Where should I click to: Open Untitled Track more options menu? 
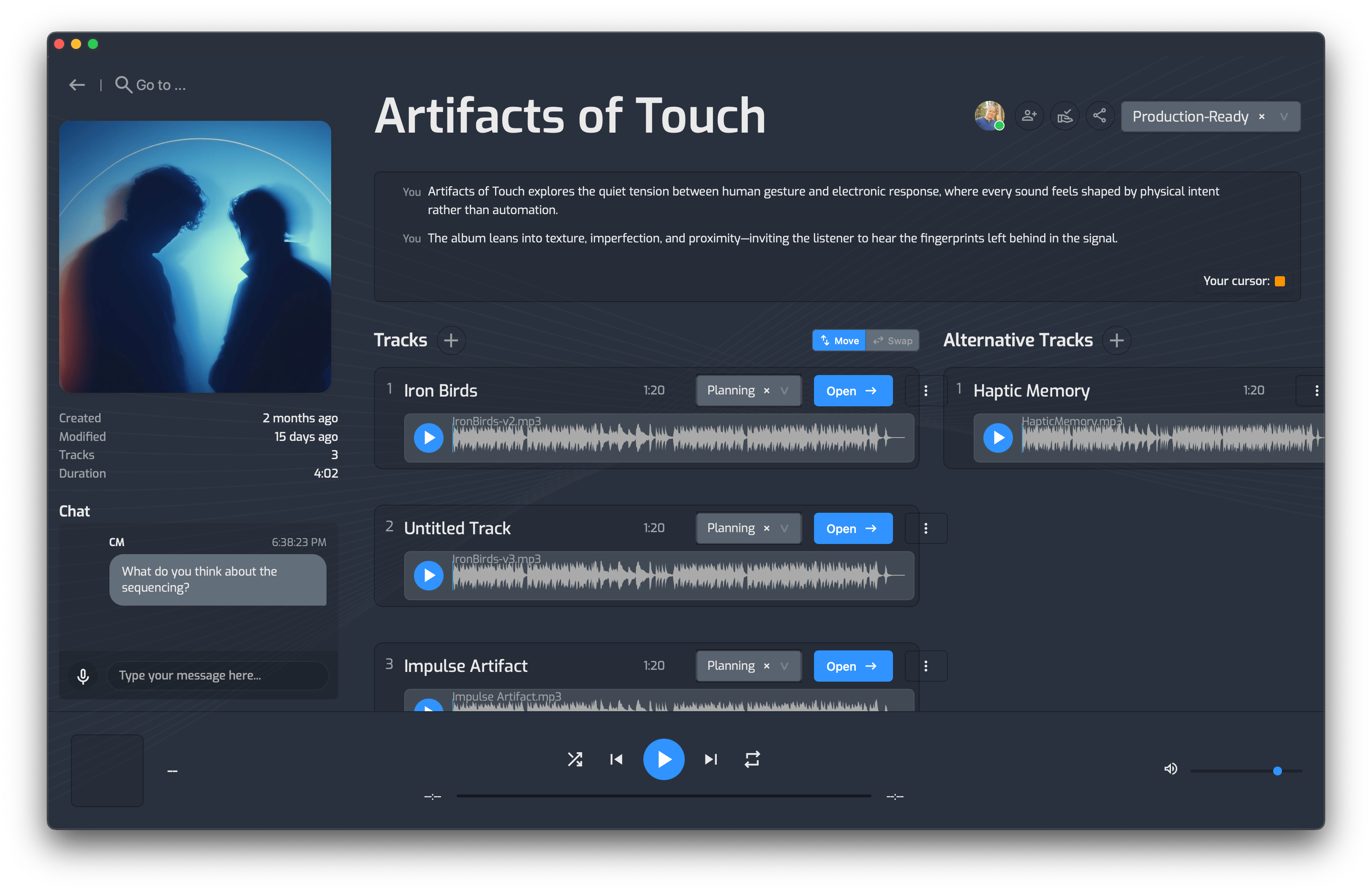pyautogui.click(x=926, y=528)
